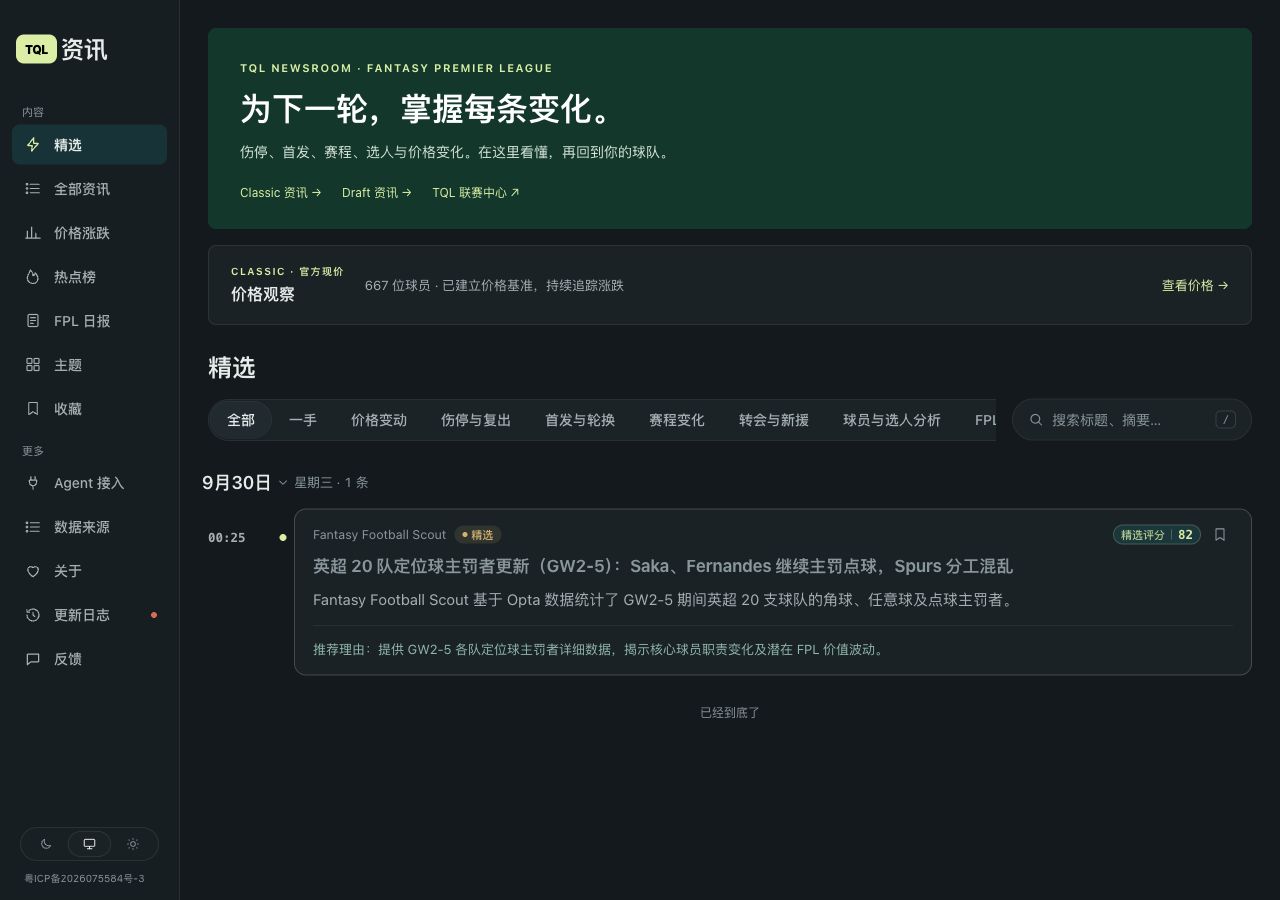
Task: Select the 球员与选人分析 filter tab
Action: [x=892, y=420]
